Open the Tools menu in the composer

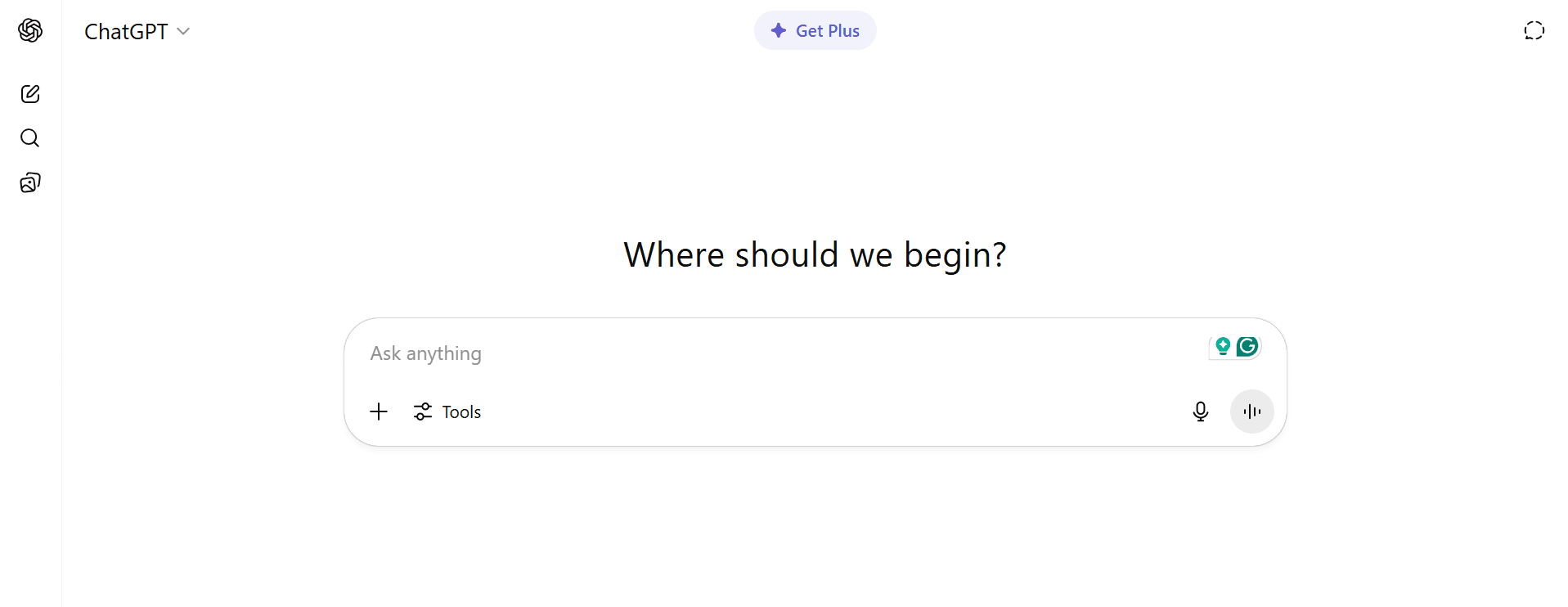[x=447, y=411]
